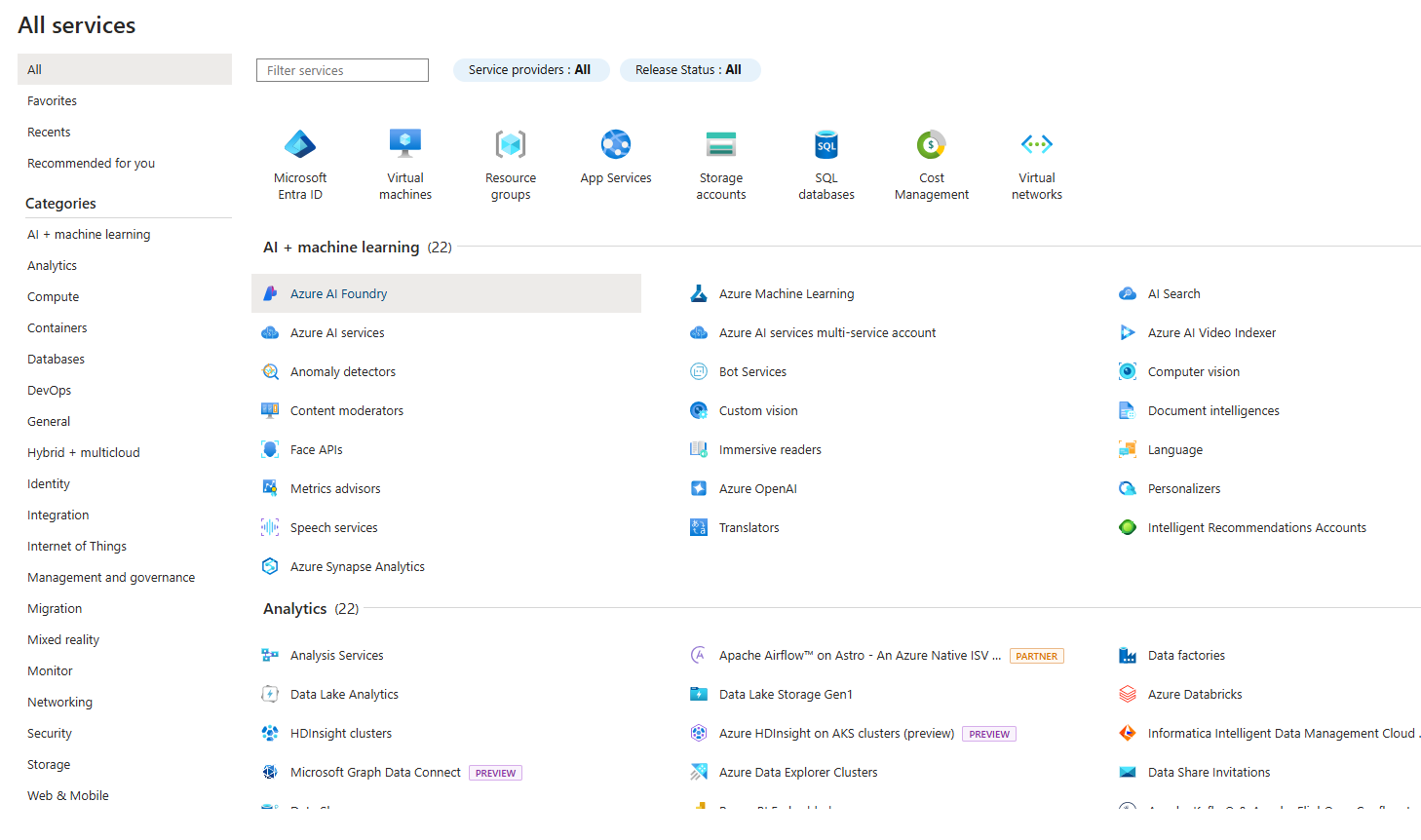1421x840 pixels.
Task: Open the Storage accounts icon
Action: point(721,144)
